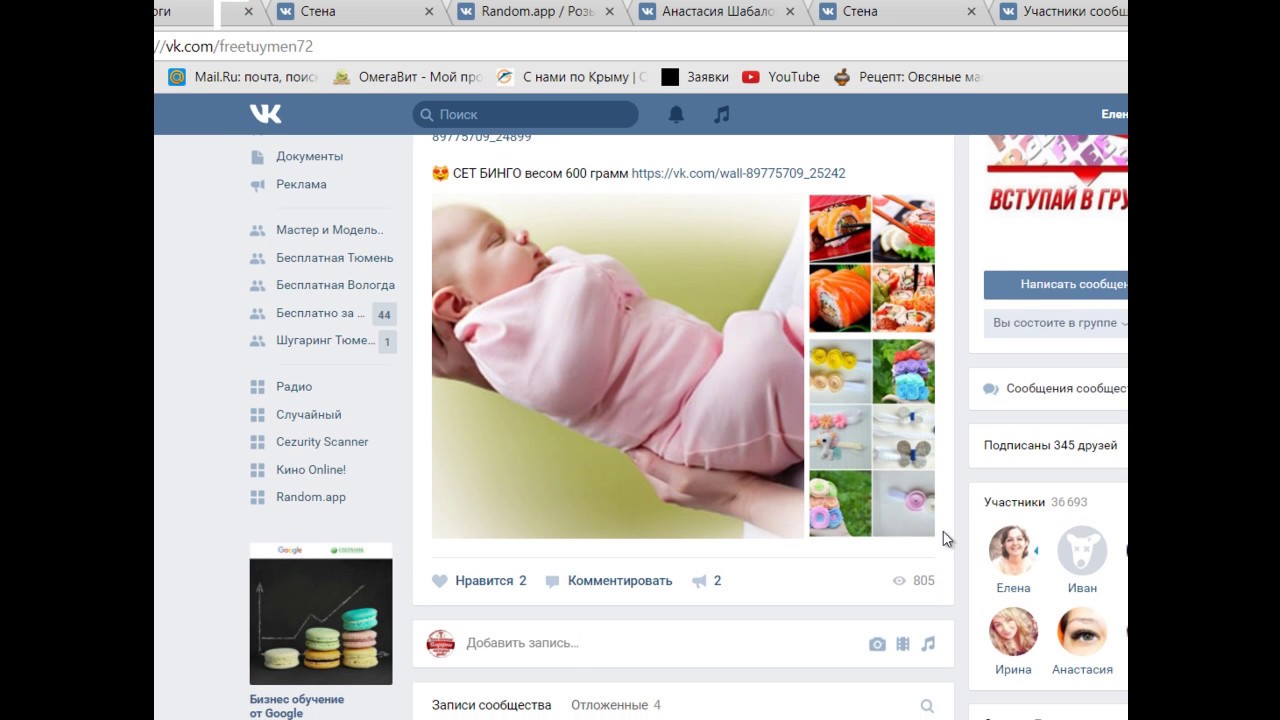This screenshot has width=1280, height=720.
Task: Switch to the Отложенные tab
Action: (616, 705)
